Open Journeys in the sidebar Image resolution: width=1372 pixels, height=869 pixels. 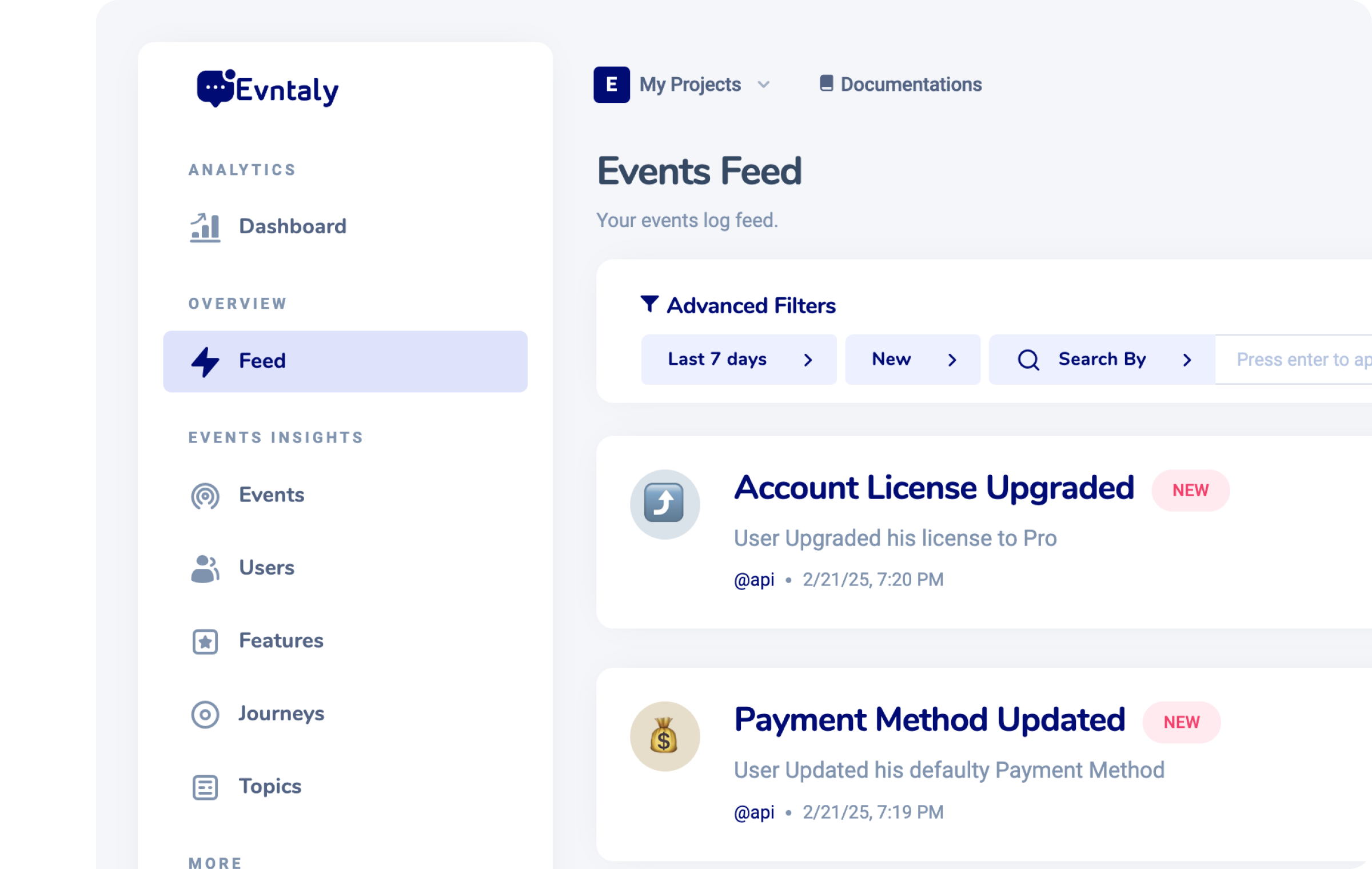coord(345,714)
